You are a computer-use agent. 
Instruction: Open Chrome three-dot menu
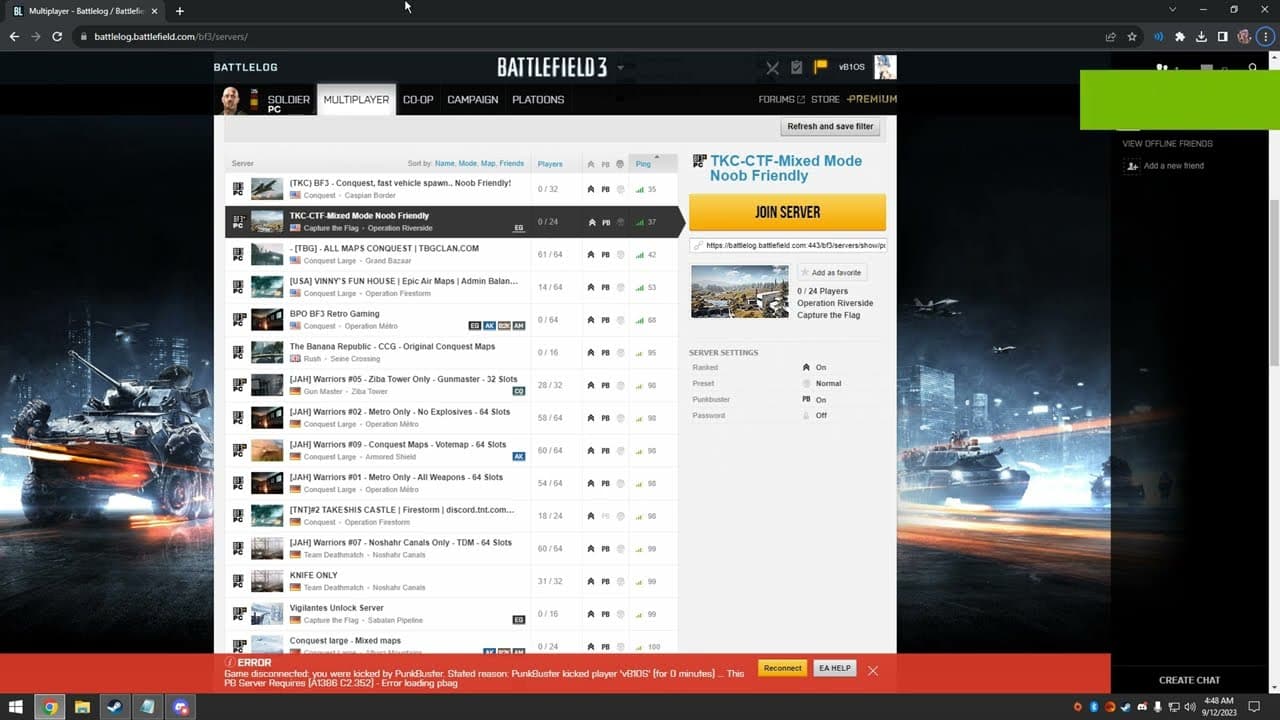click(1266, 37)
